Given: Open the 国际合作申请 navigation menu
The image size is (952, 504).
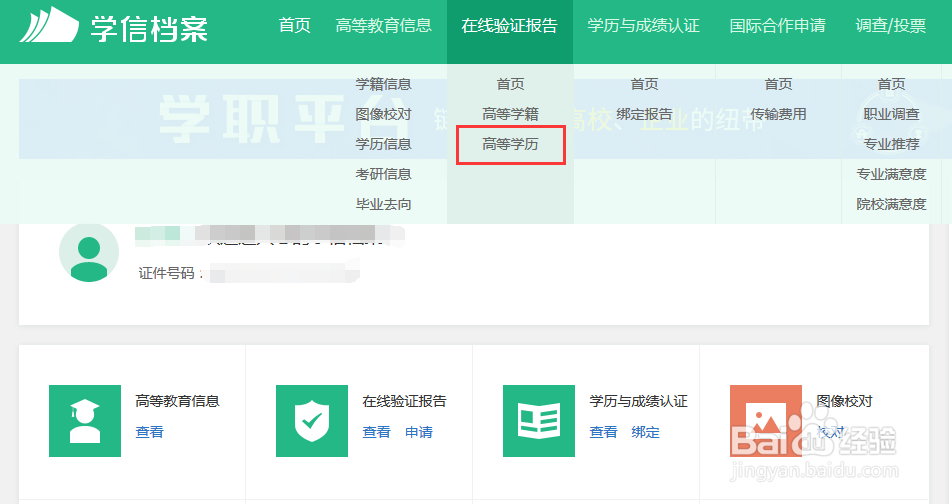Looking at the screenshot, I should click(x=778, y=26).
